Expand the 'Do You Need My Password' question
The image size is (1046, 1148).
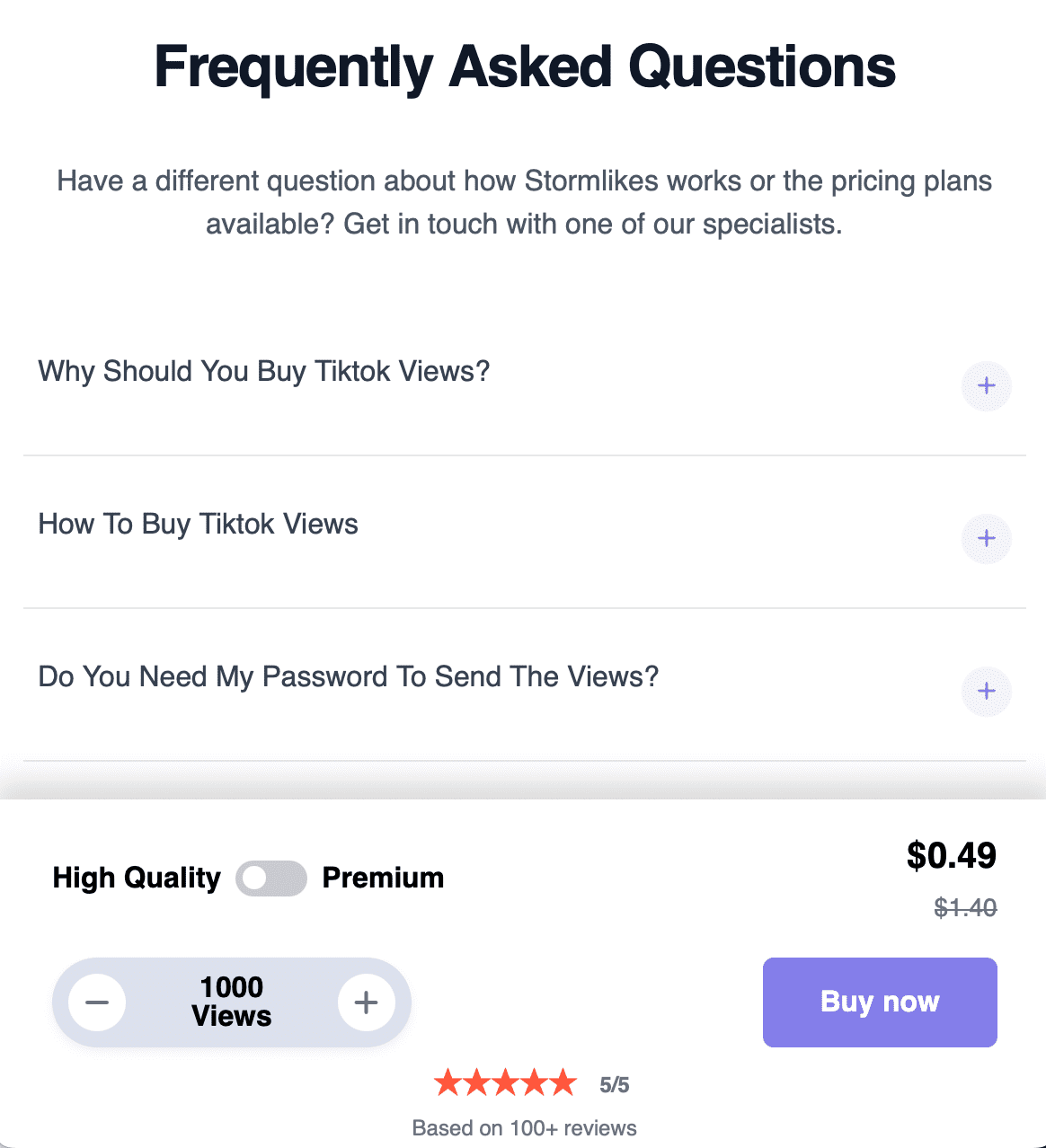click(x=349, y=676)
